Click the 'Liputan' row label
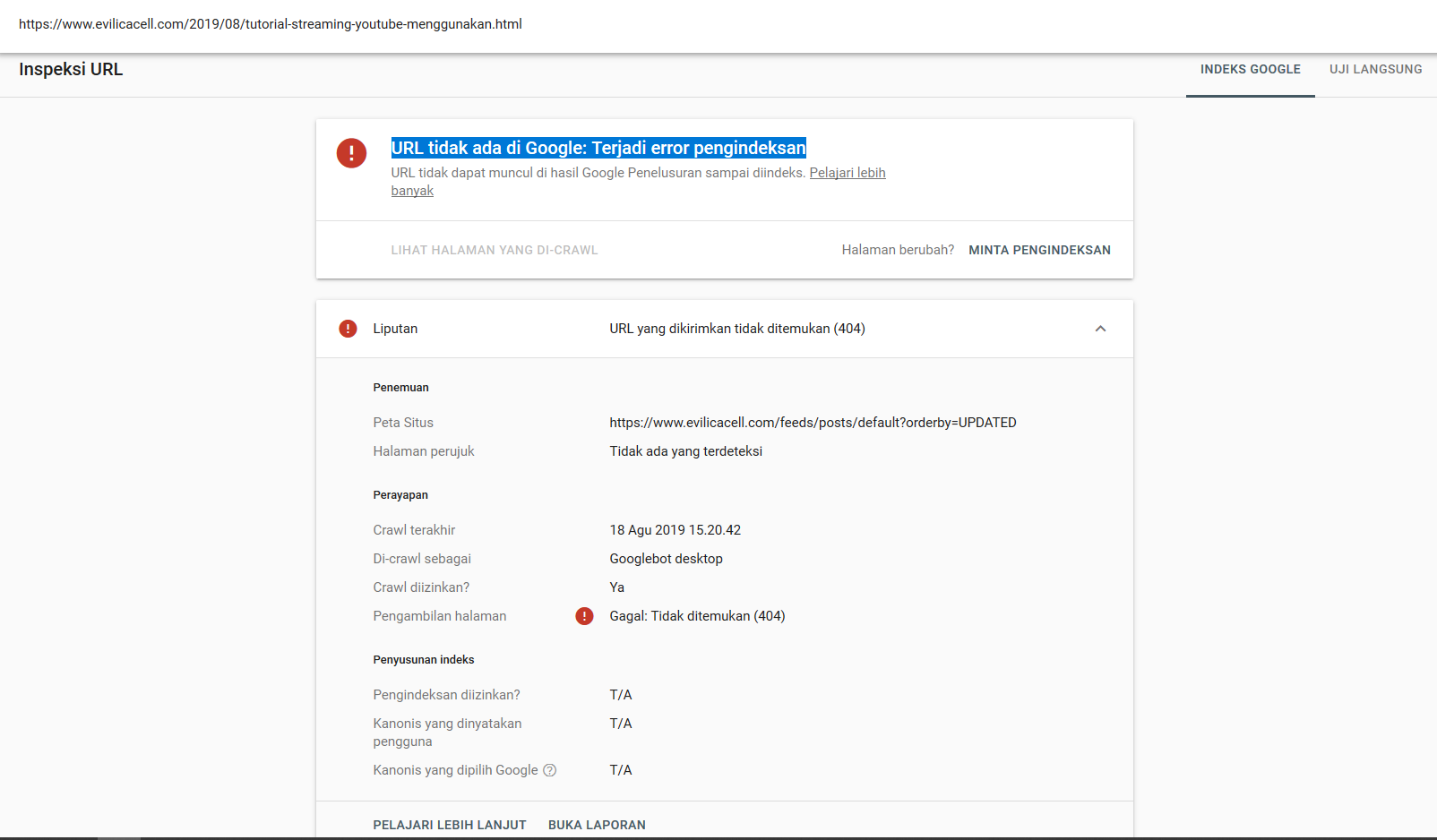Screen dimensions: 1437x840 [x=395, y=329]
